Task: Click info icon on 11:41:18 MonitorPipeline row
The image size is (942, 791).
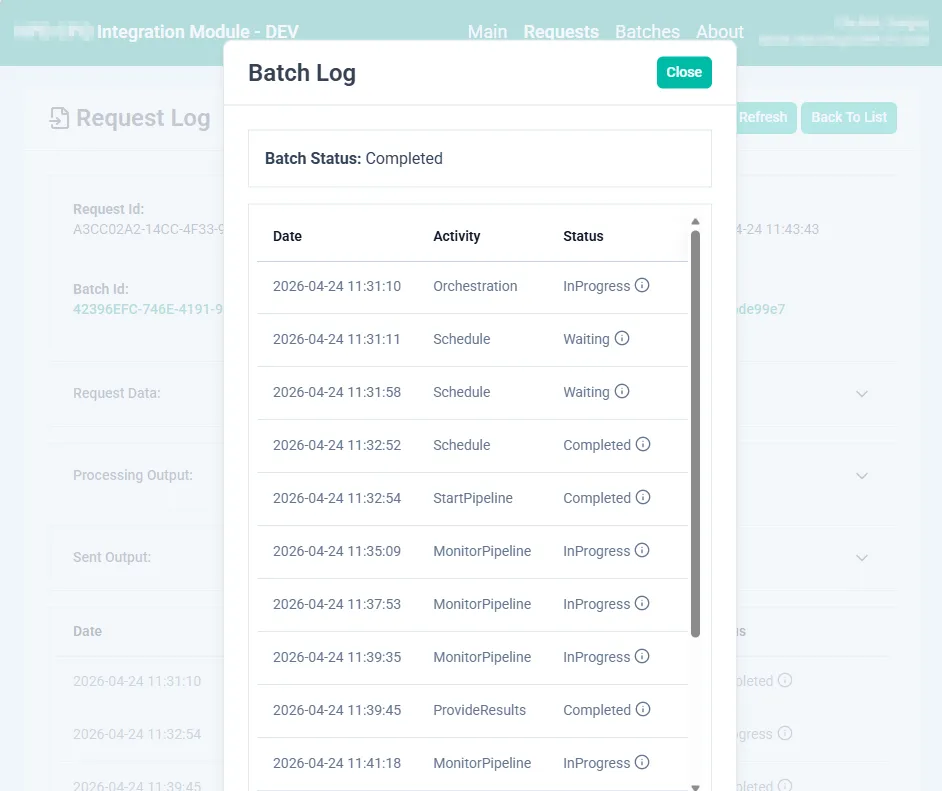Action: pyautogui.click(x=642, y=762)
